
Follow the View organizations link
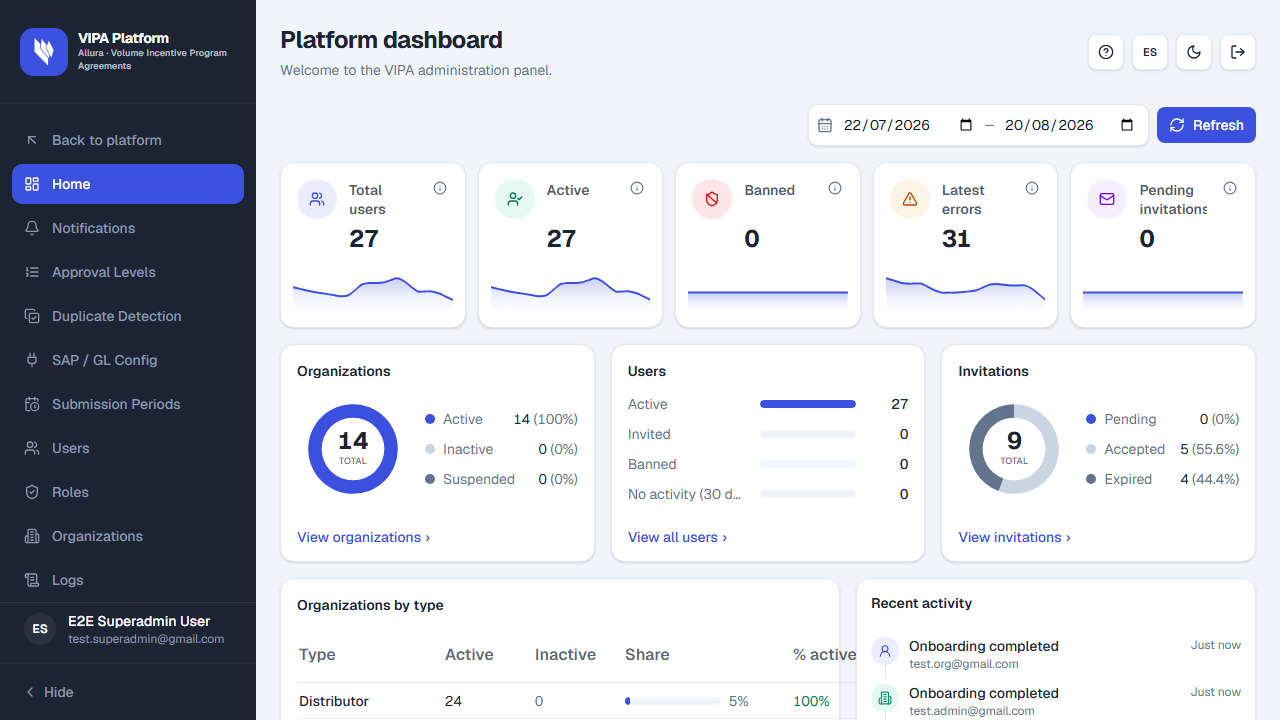coord(363,537)
